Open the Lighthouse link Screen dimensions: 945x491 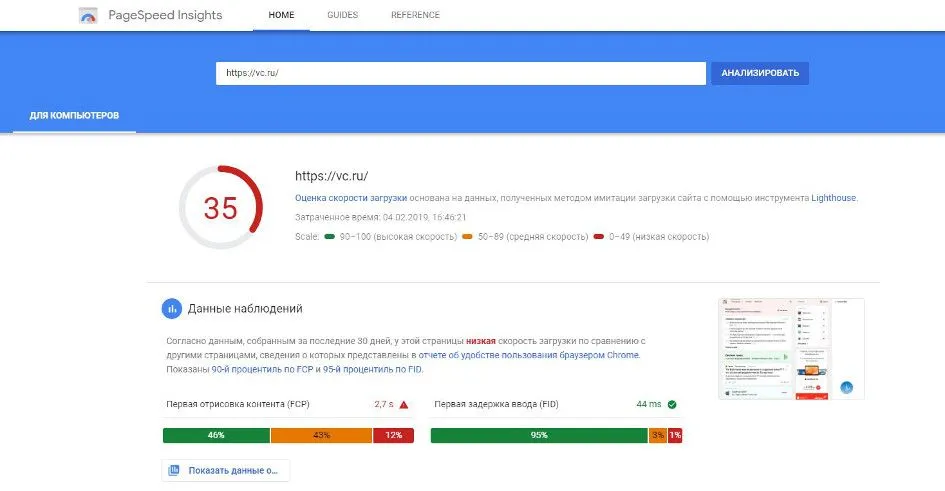coord(834,198)
